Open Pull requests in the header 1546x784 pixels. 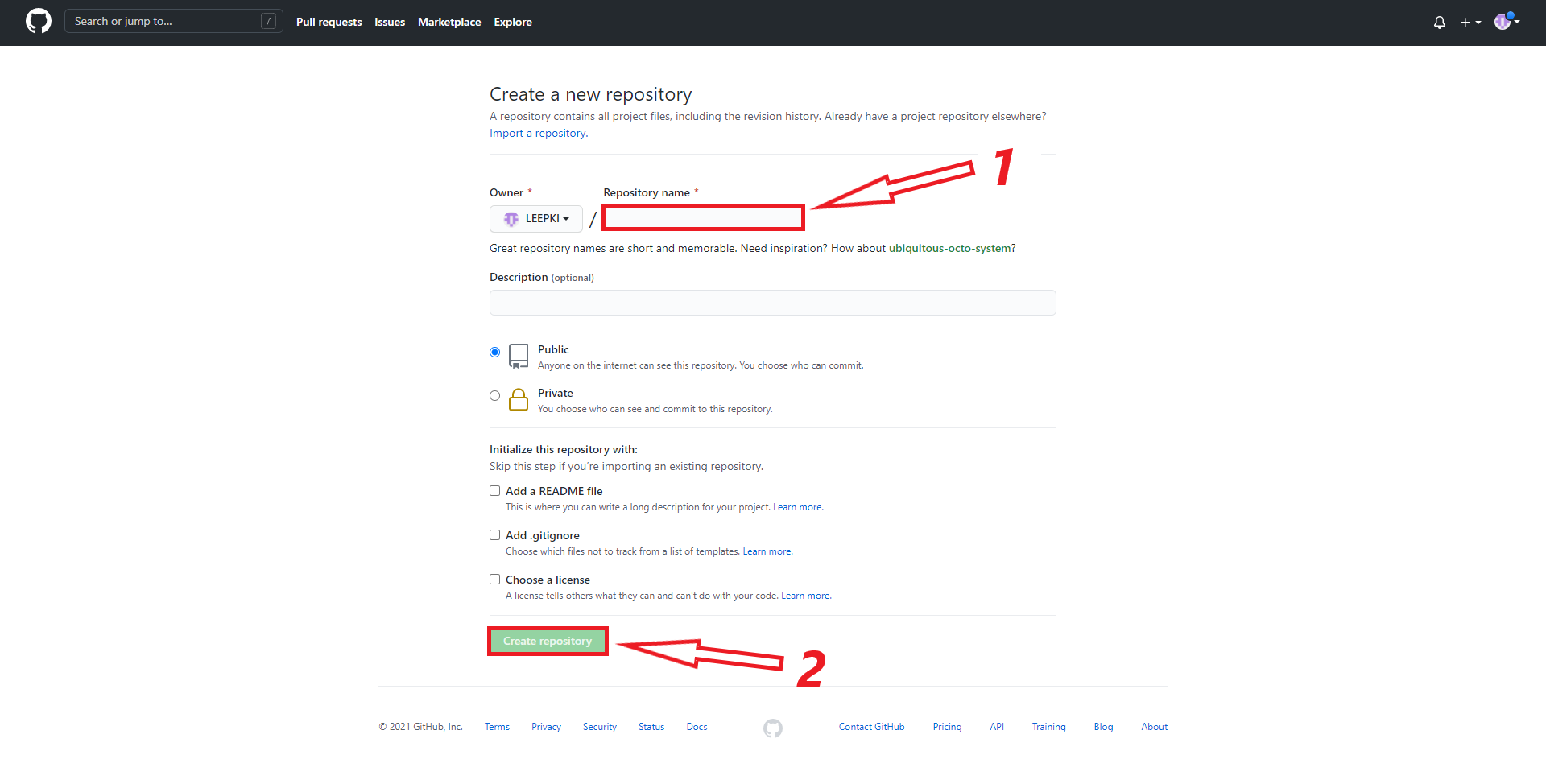329,23
